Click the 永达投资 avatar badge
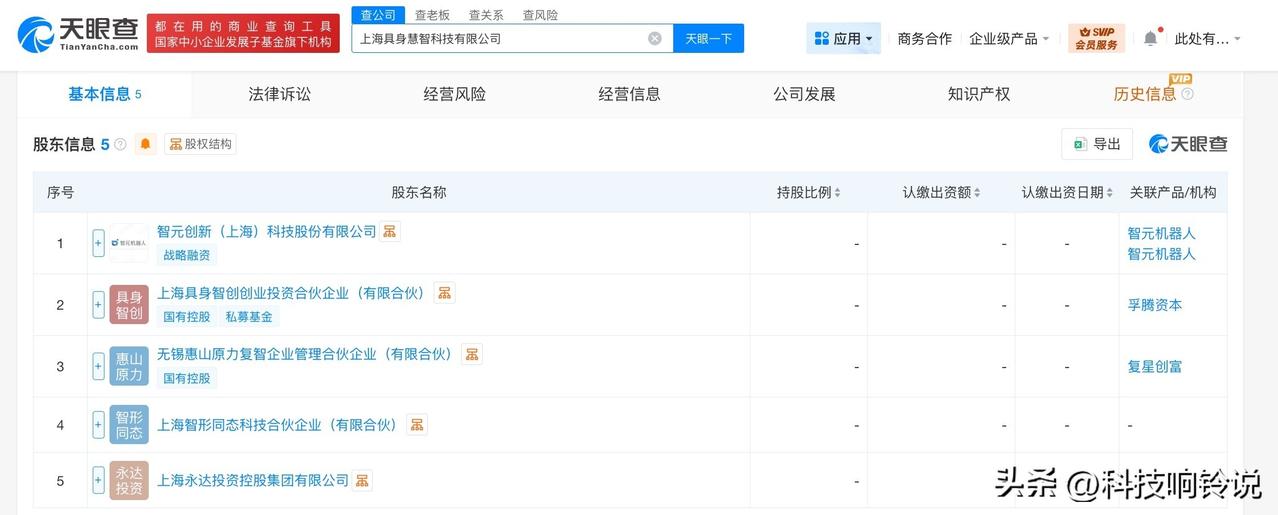Image resolution: width=1278 pixels, height=515 pixels. click(129, 481)
